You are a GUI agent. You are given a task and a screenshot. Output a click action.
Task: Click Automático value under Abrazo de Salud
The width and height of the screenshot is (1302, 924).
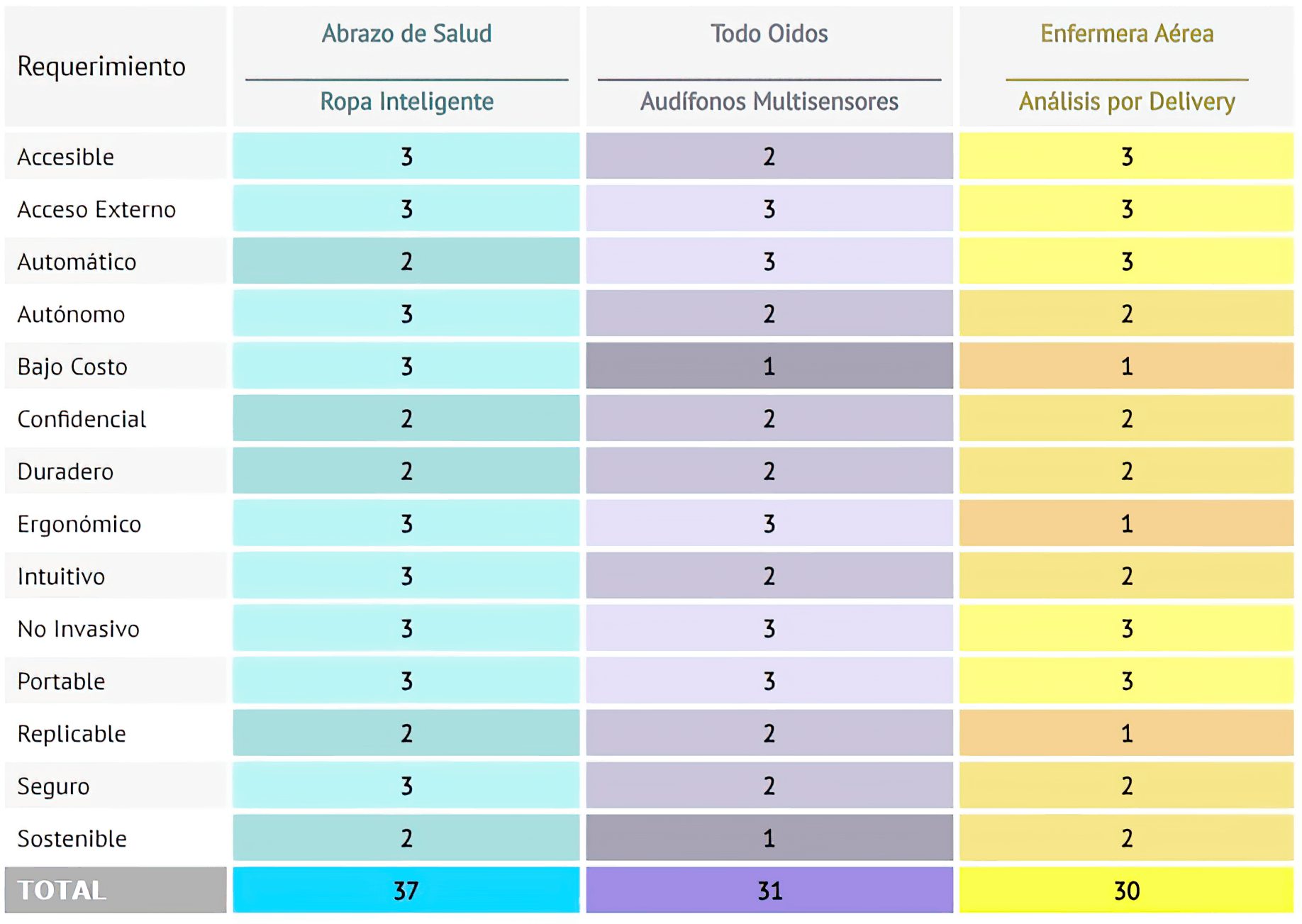(x=406, y=261)
